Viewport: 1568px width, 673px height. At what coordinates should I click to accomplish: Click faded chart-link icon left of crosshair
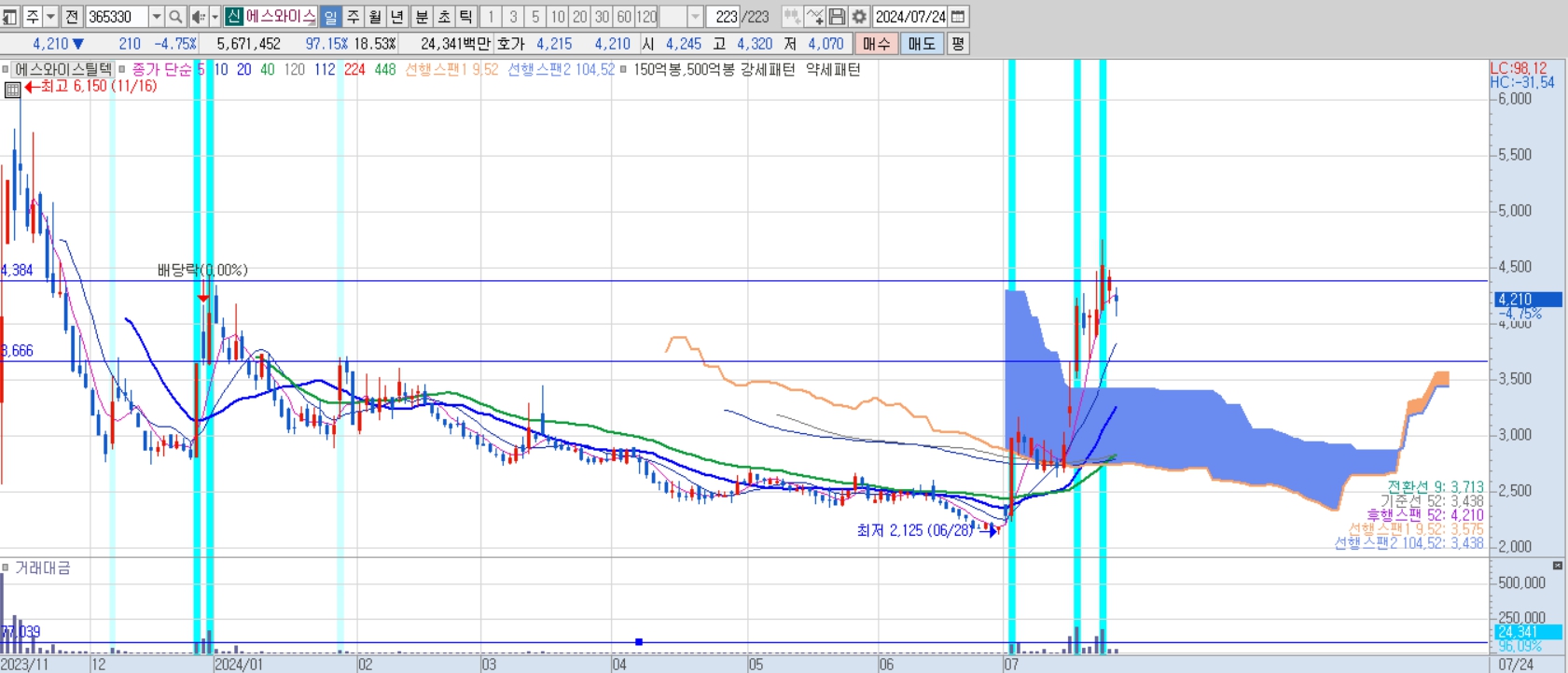point(792,17)
